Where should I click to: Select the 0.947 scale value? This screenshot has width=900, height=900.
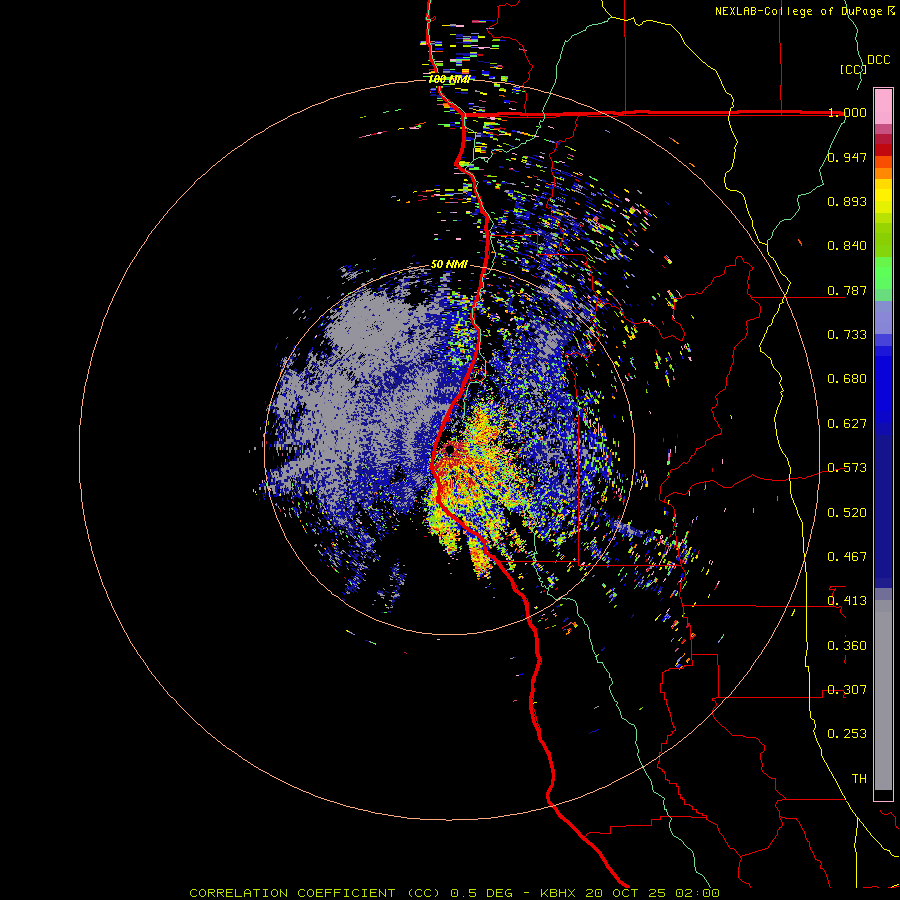point(847,157)
